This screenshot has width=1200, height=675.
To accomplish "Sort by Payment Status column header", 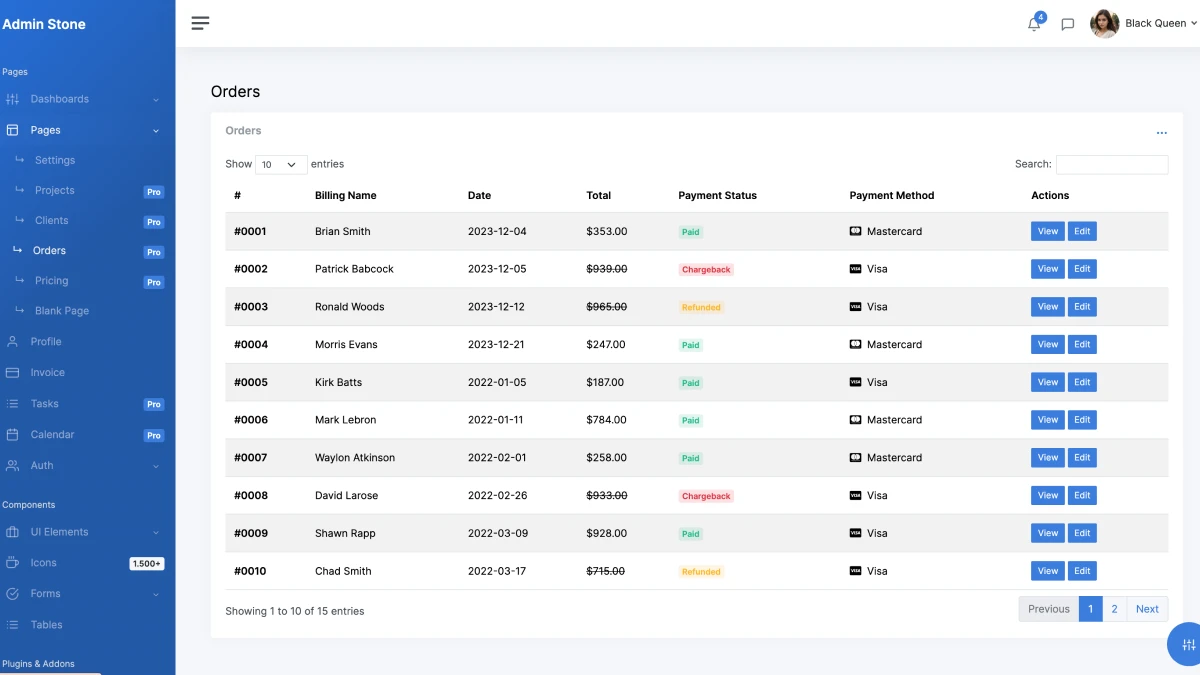I will click(718, 196).
